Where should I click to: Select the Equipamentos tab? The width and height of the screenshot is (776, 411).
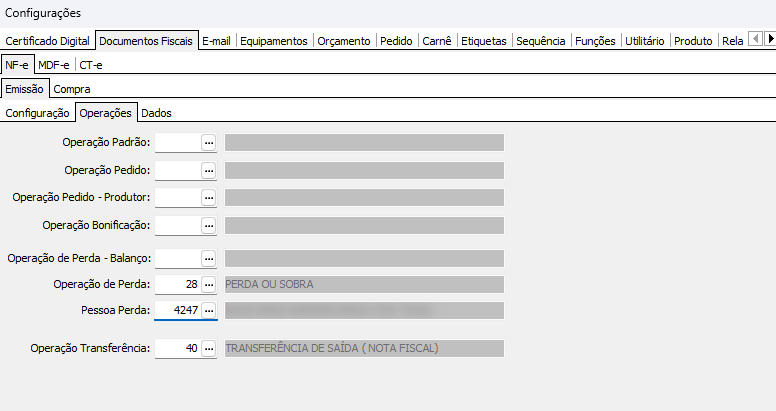(x=274, y=41)
